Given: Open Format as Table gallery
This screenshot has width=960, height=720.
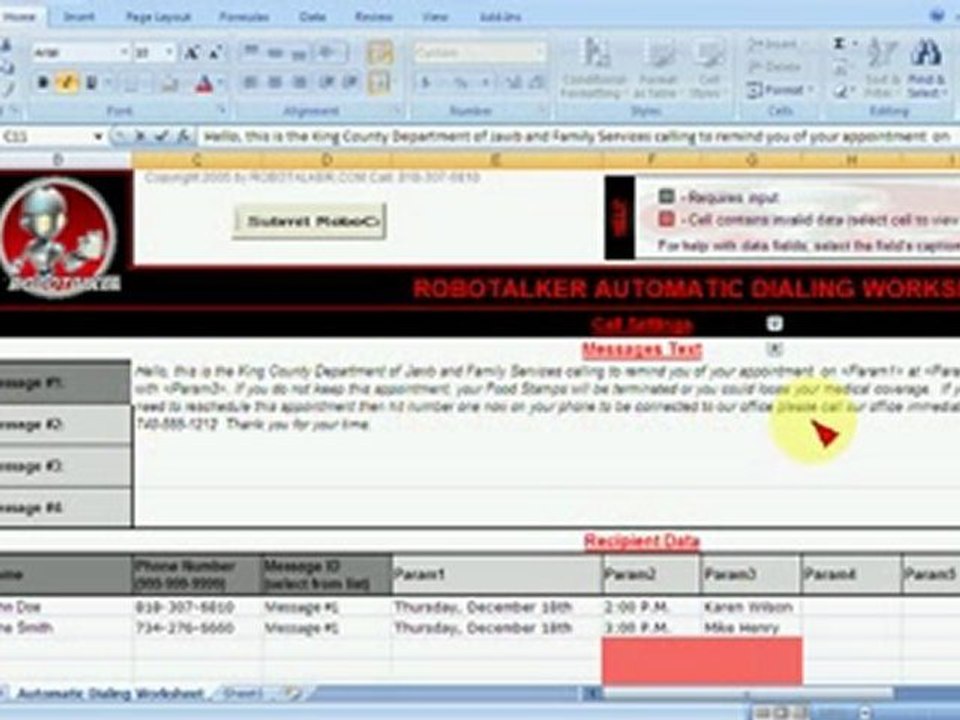Looking at the screenshot, I should pos(658,67).
